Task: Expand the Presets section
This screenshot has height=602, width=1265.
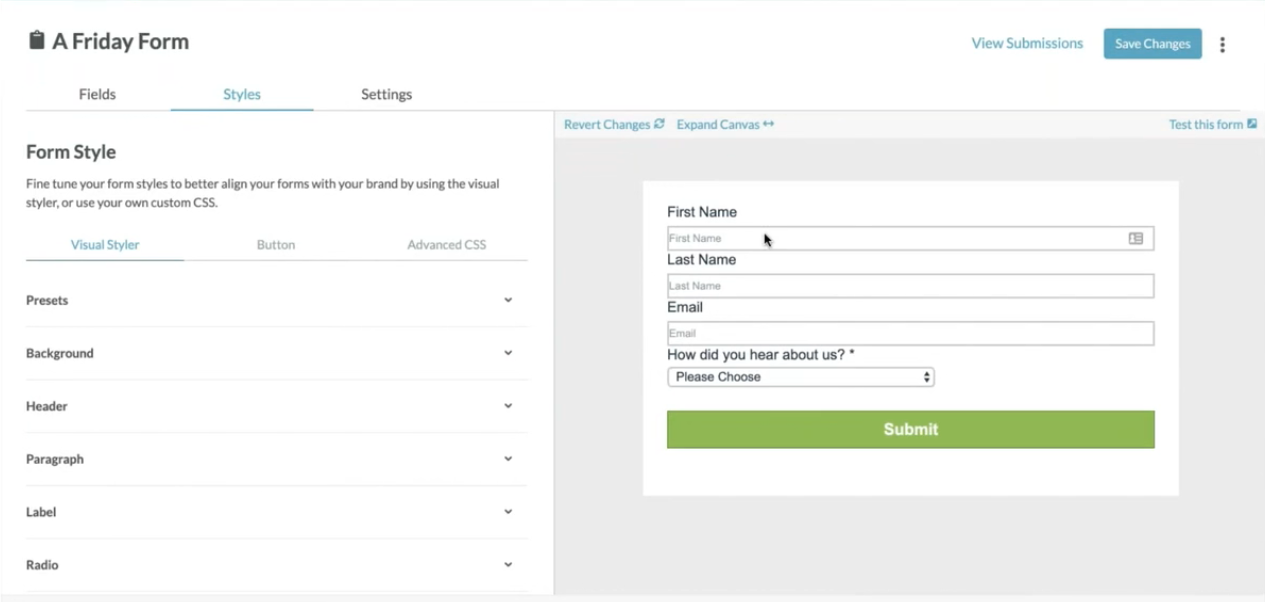Action: [x=508, y=300]
